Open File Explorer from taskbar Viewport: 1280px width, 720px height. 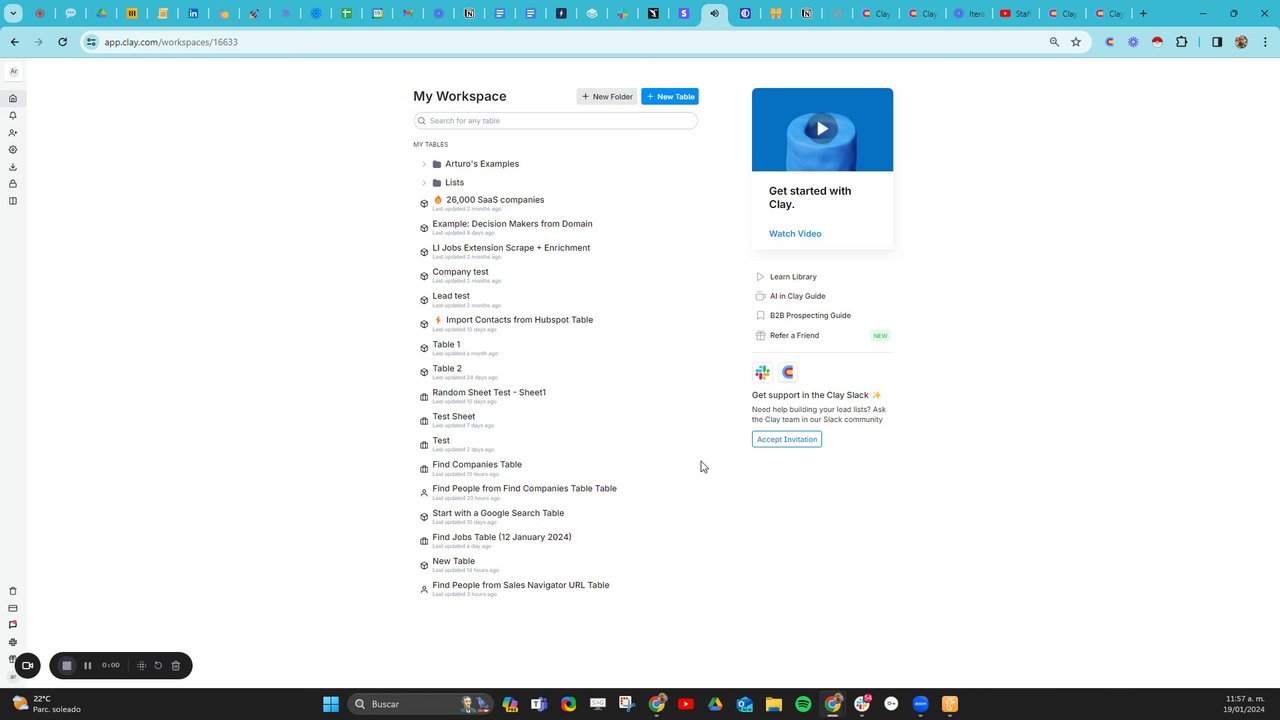(x=774, y=704)
